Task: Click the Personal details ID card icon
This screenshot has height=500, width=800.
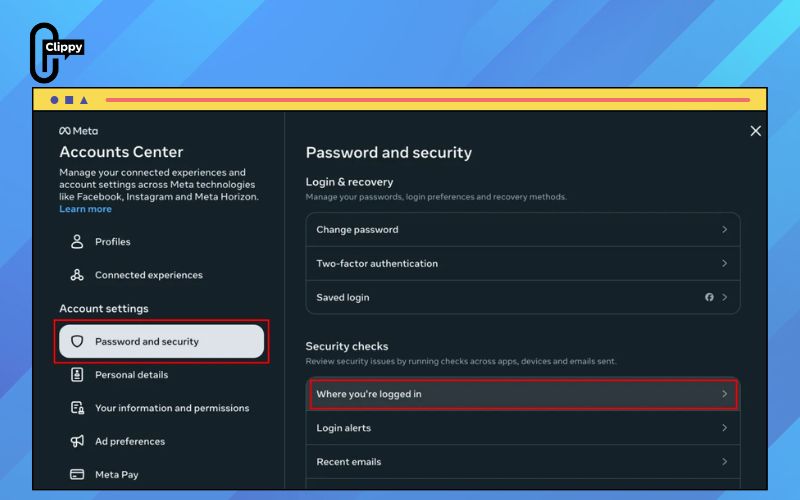Action: 77,374
